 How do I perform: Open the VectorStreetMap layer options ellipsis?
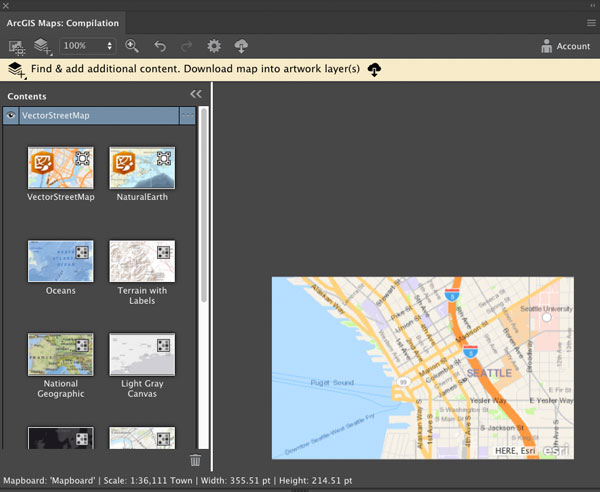click(x=188, y=115)
